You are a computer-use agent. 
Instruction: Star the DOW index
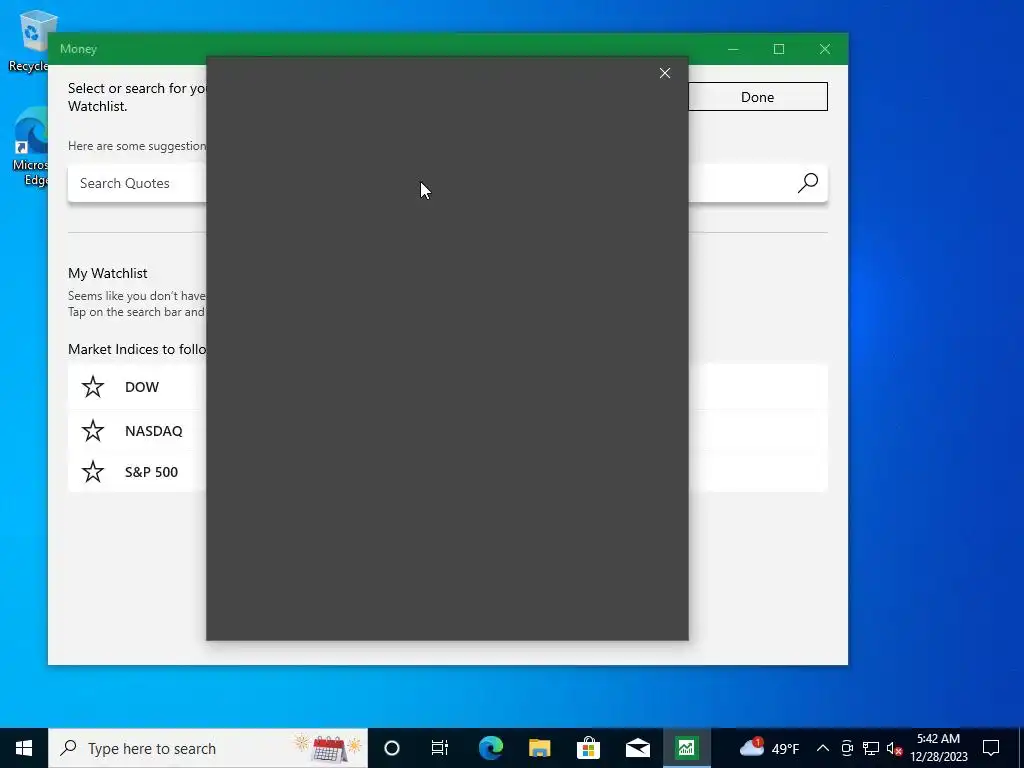93,387
